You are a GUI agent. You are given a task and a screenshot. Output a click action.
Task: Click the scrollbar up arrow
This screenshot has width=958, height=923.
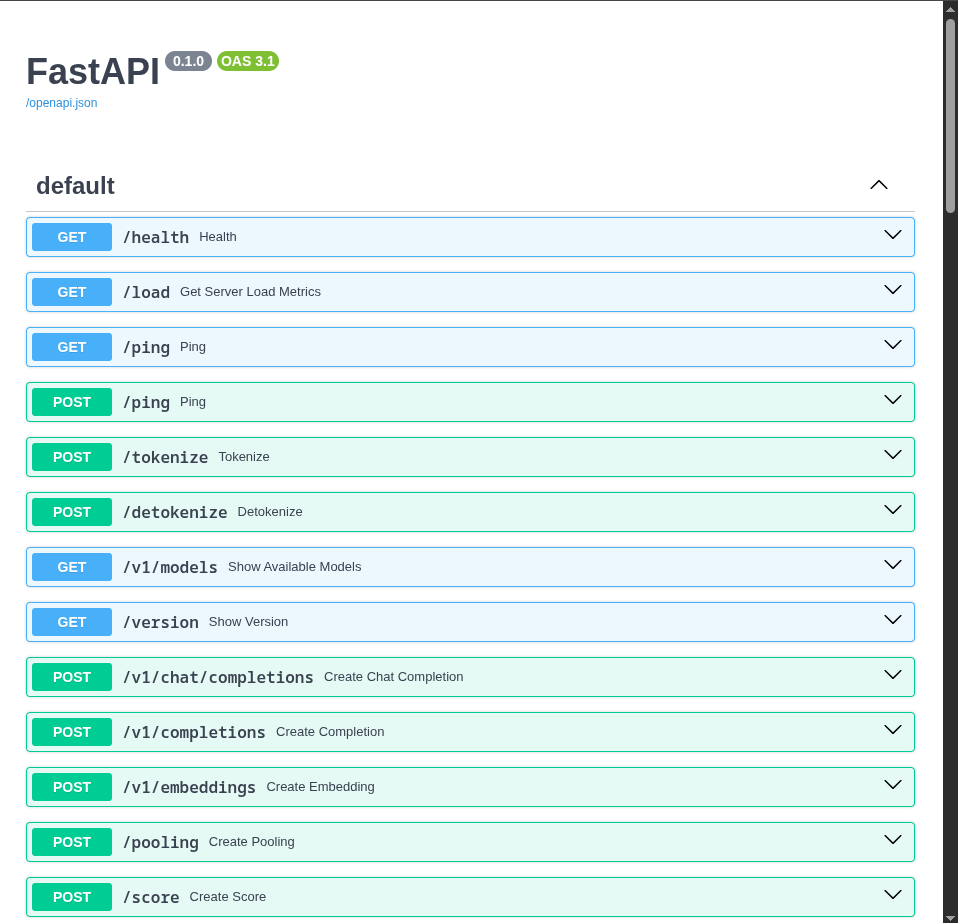click(950, 9)
